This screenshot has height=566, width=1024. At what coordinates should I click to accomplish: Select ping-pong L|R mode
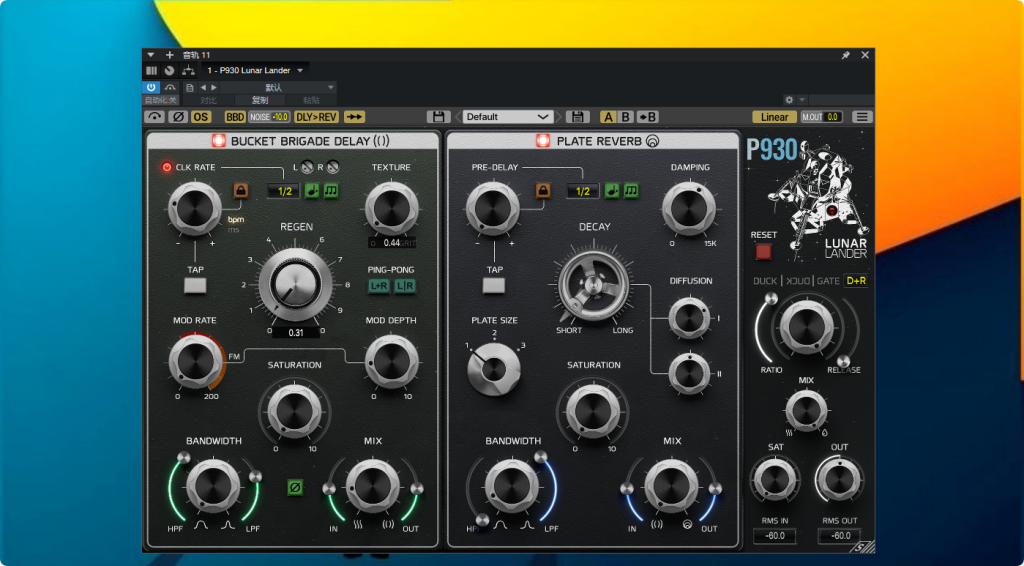pyautogui.click(x=405, y=286)
